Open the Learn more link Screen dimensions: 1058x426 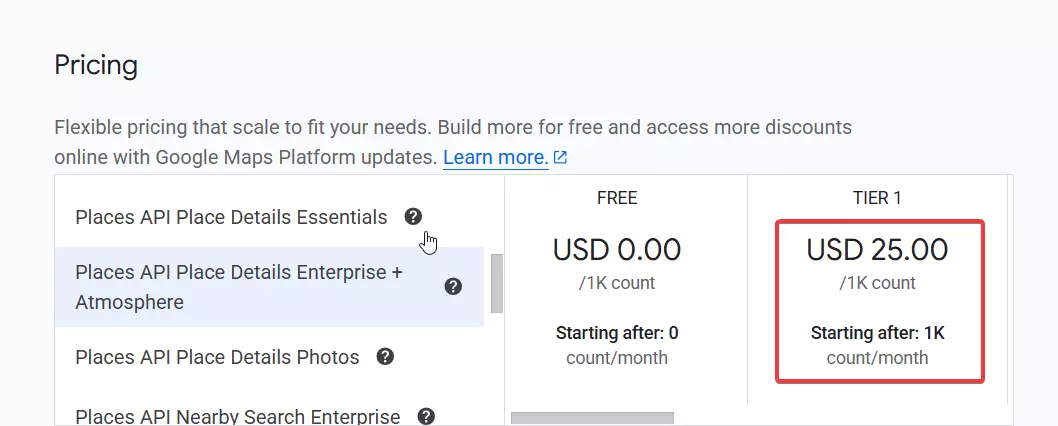click(x=495, y=158)
